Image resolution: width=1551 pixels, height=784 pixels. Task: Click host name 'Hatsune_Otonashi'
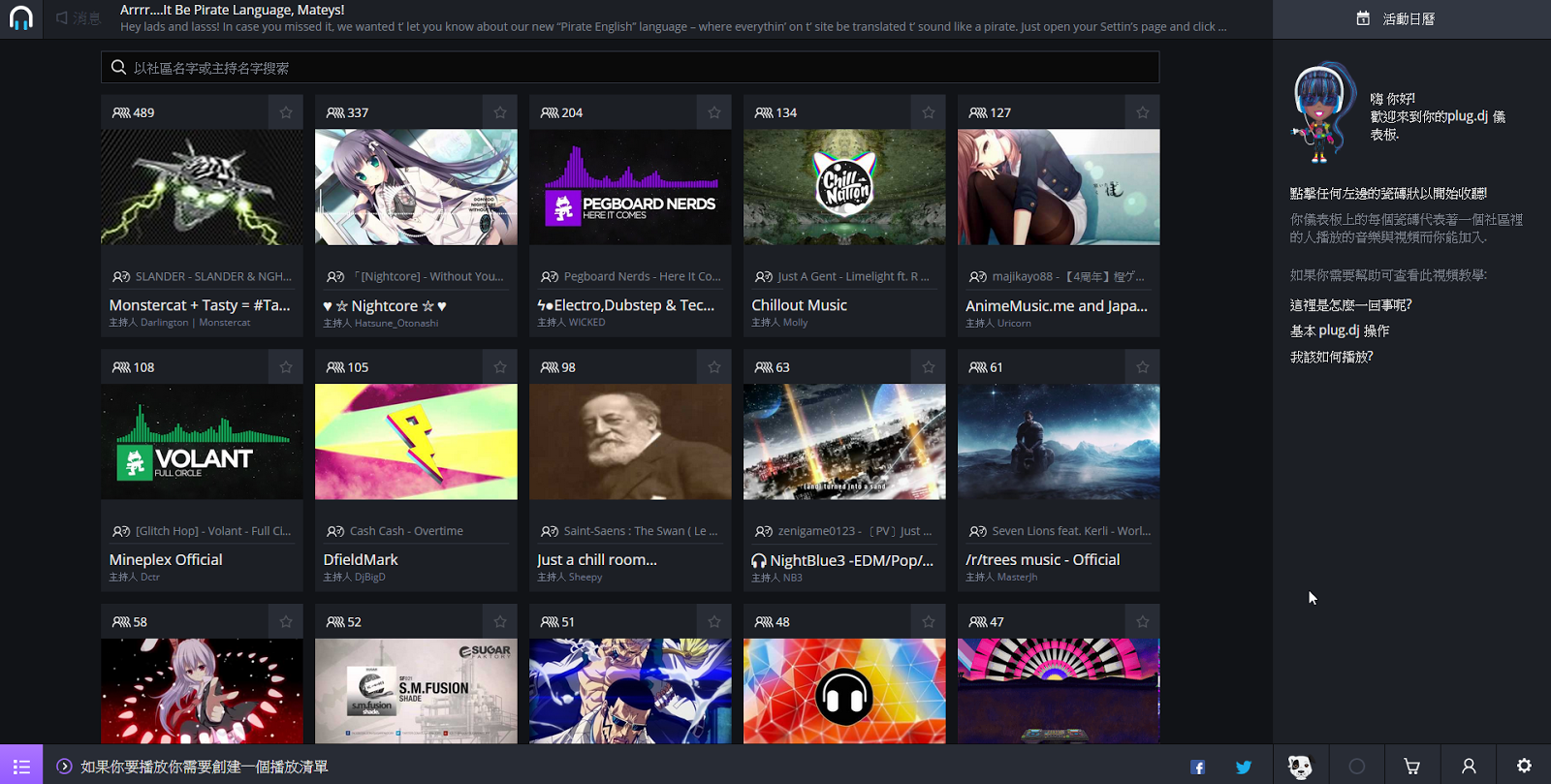coord(396,323)
